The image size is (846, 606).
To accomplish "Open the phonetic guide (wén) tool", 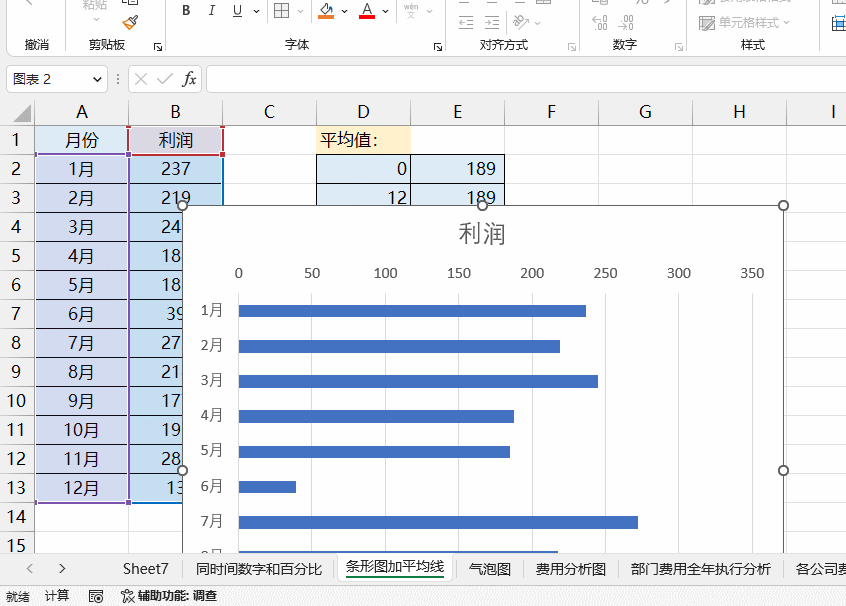I will [x=411, y=11].
